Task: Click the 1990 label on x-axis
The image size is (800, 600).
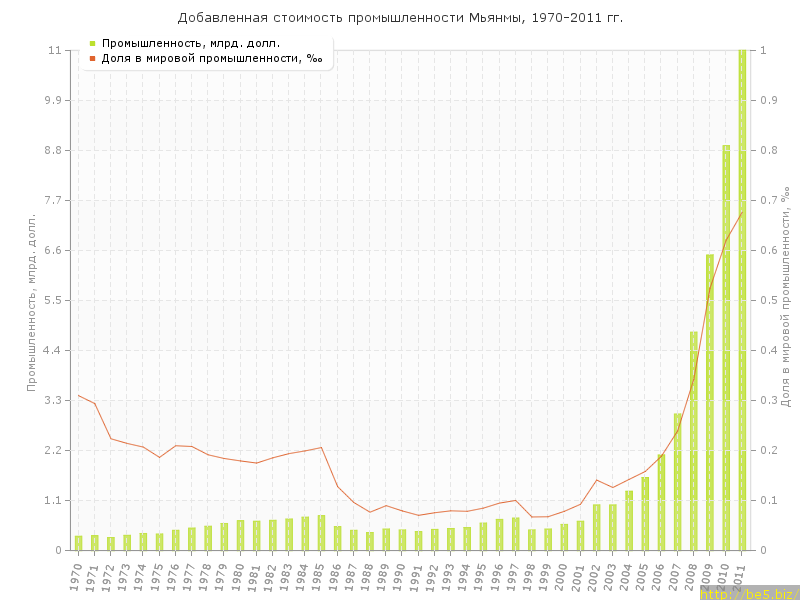Action: 401,574
